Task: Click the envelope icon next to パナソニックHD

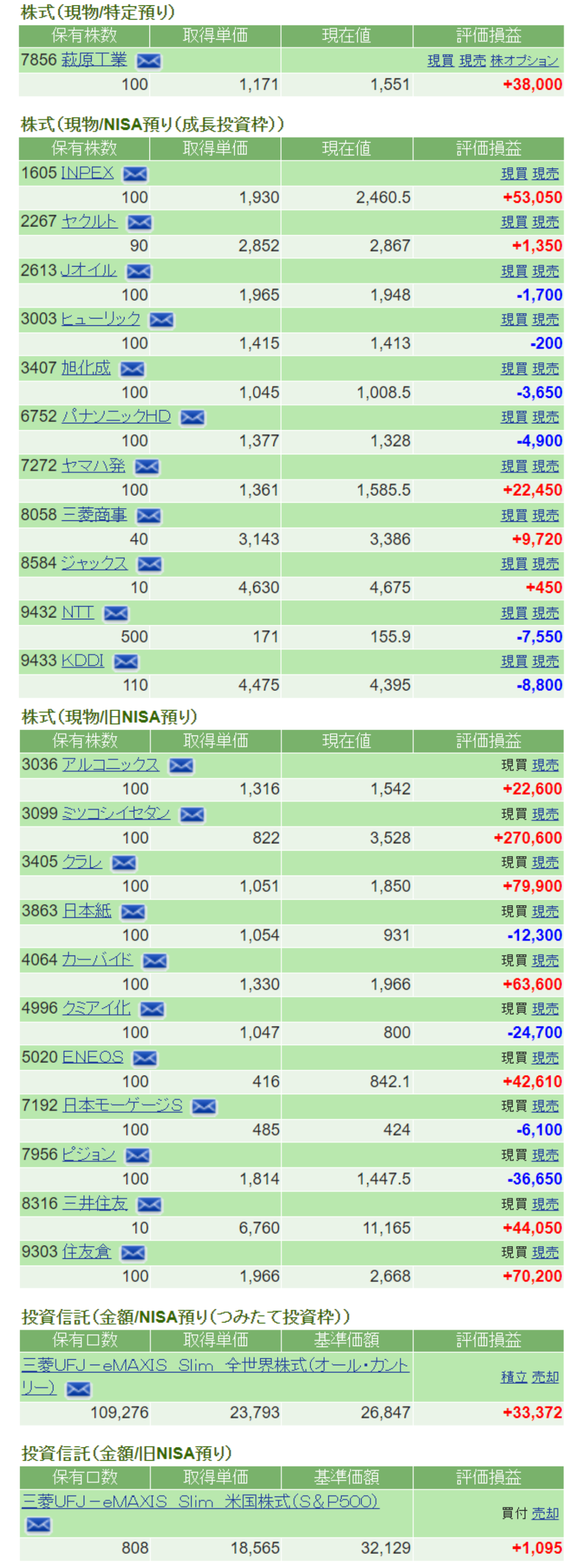Action: point(193,417)
